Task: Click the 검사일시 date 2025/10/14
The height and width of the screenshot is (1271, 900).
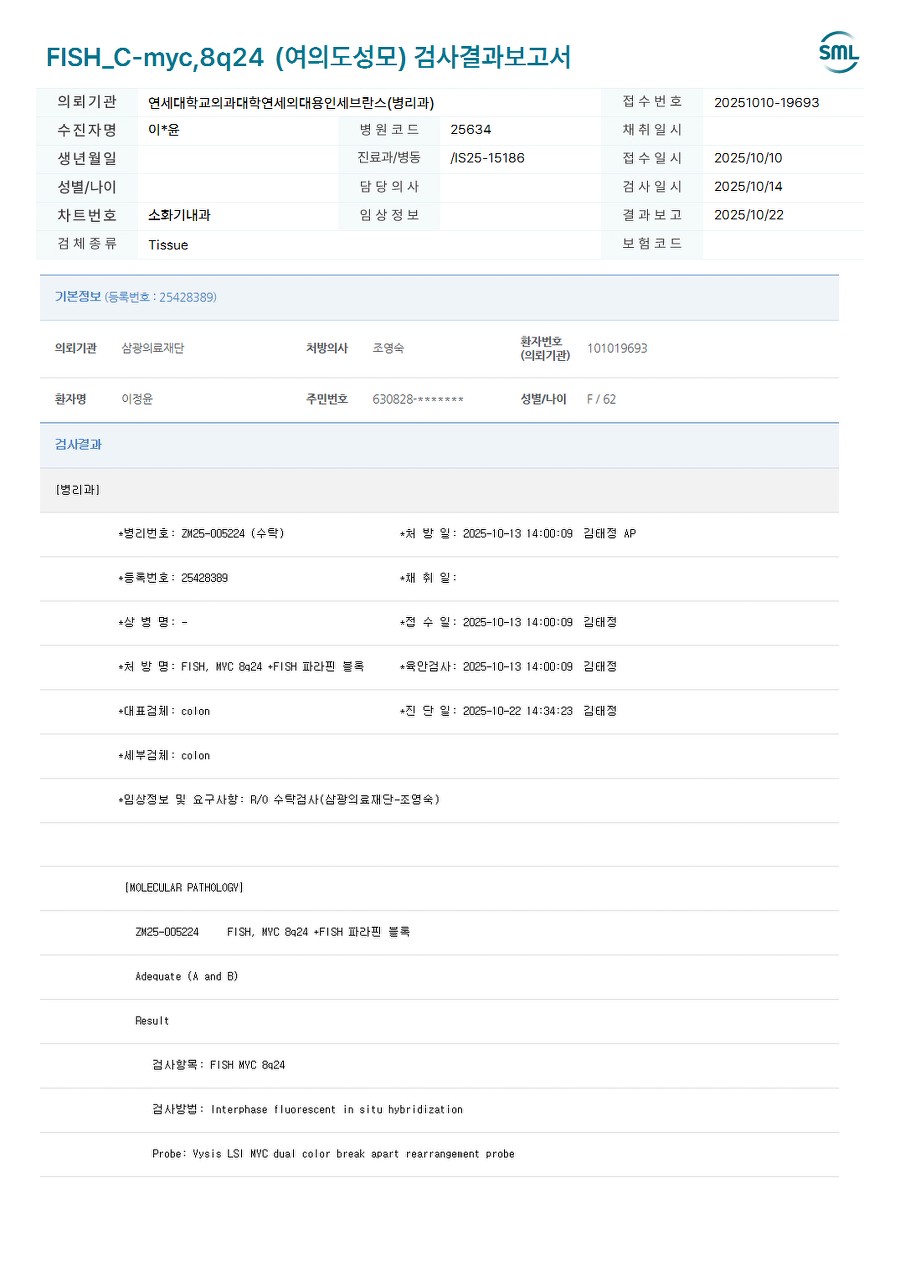Action: point(749,187)
